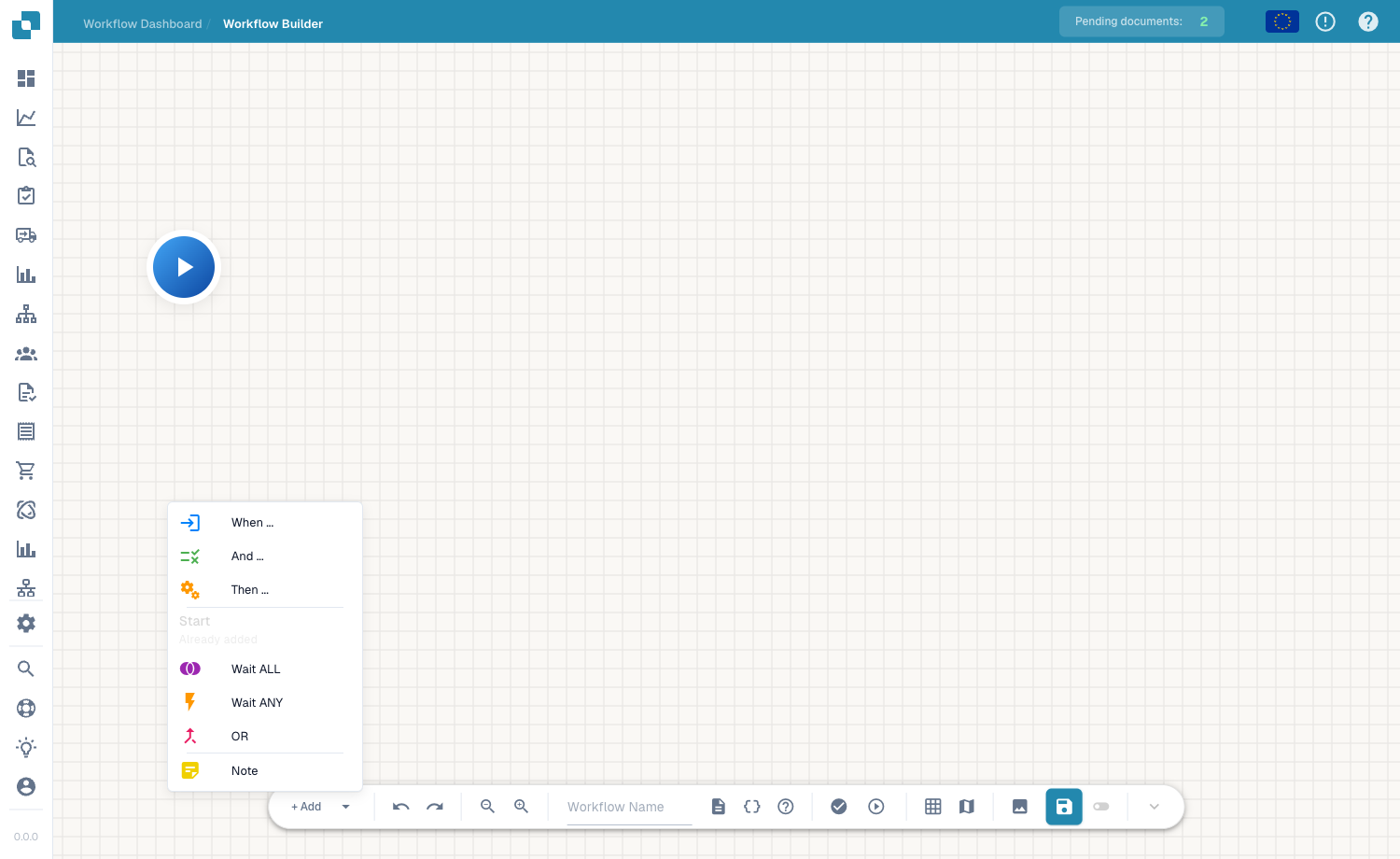Choose 'And ...' from the add menu
The image size is (1400, 859).
point(265,556)
